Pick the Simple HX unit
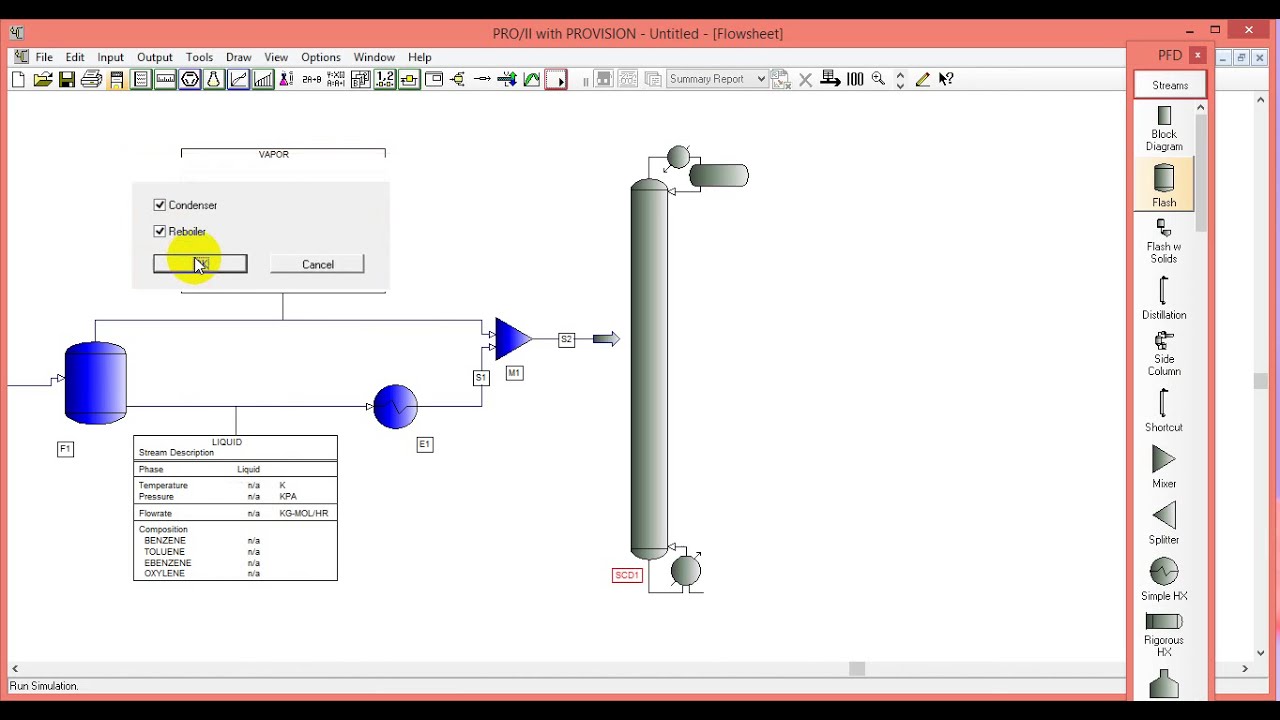This screenshot has width=1280, height=720. (x=1164, y=579)
